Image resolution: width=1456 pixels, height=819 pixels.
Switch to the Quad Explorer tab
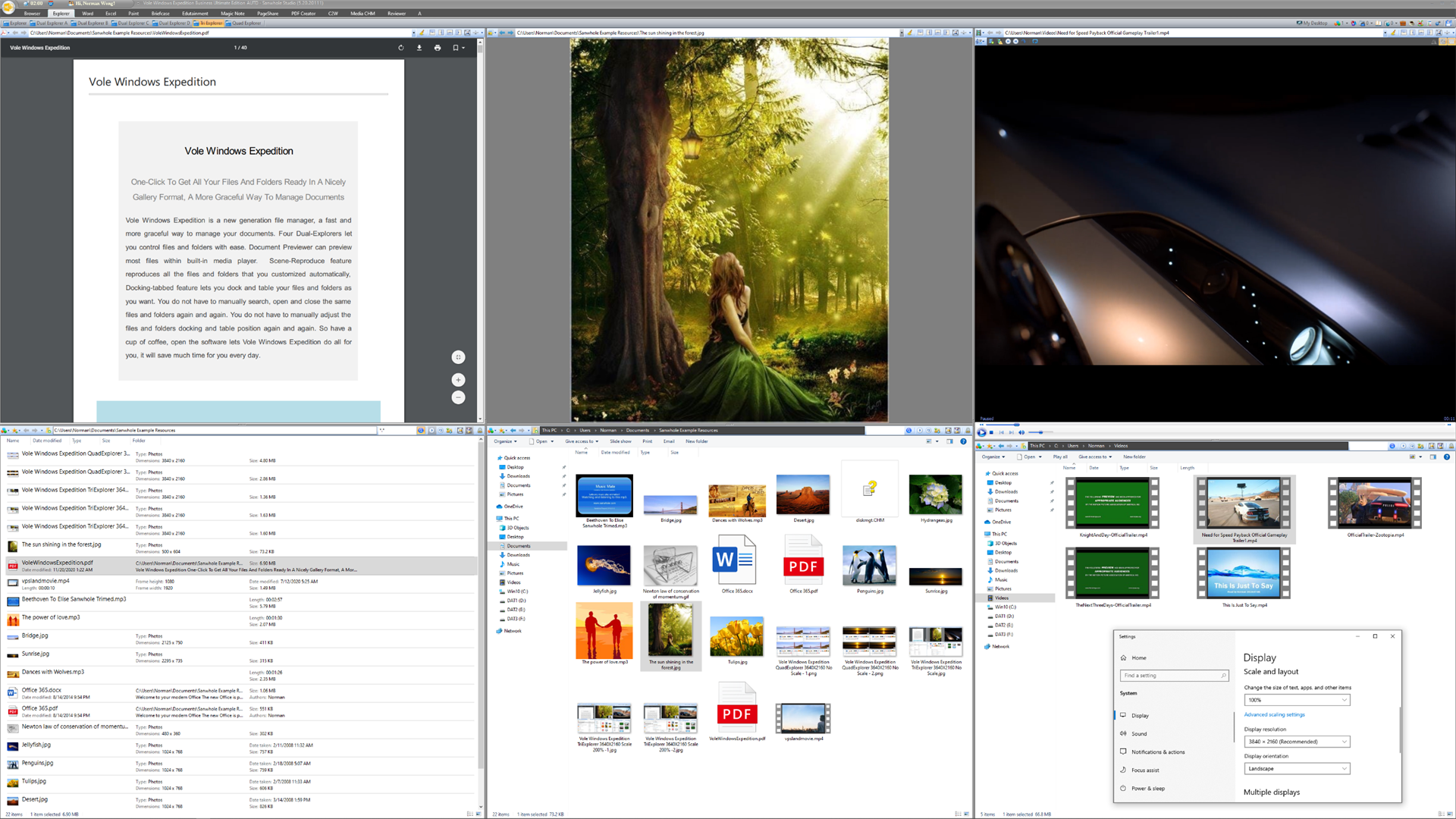244,24
